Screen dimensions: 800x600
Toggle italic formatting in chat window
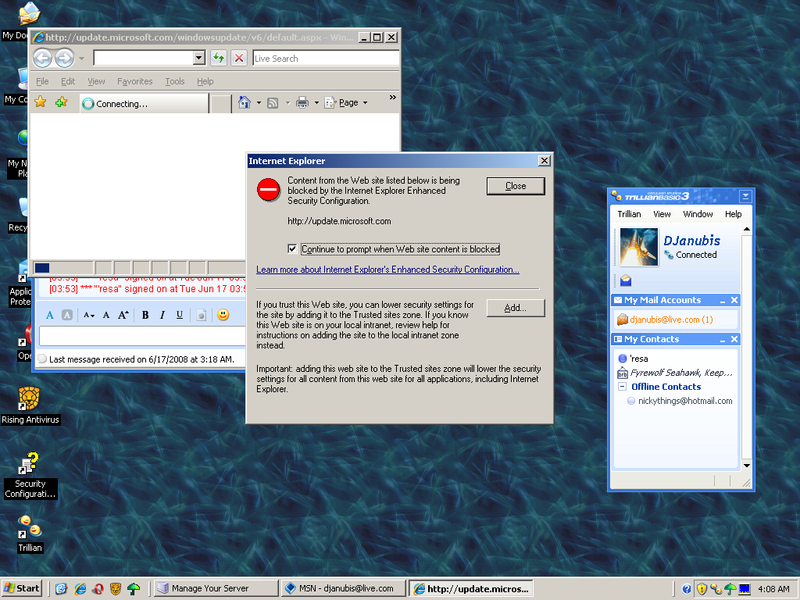click(x=162, y=315)
